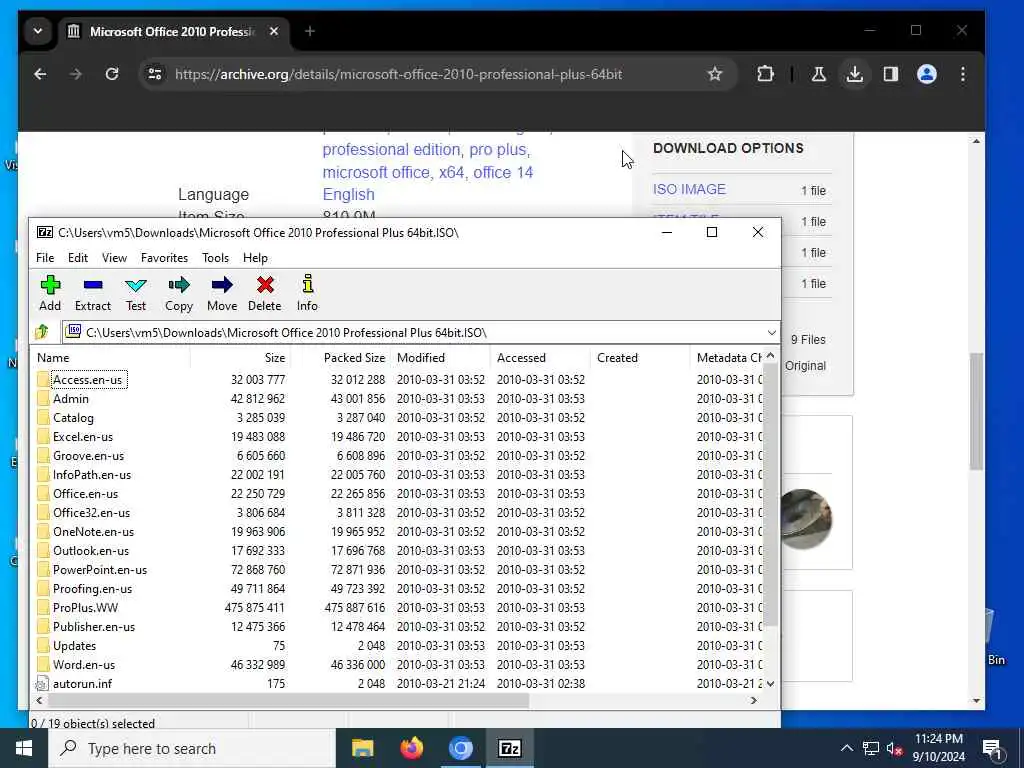The image size is (1024, 768).
Task: Sort by Packed Size column header
Action: (x=341, y=358)
